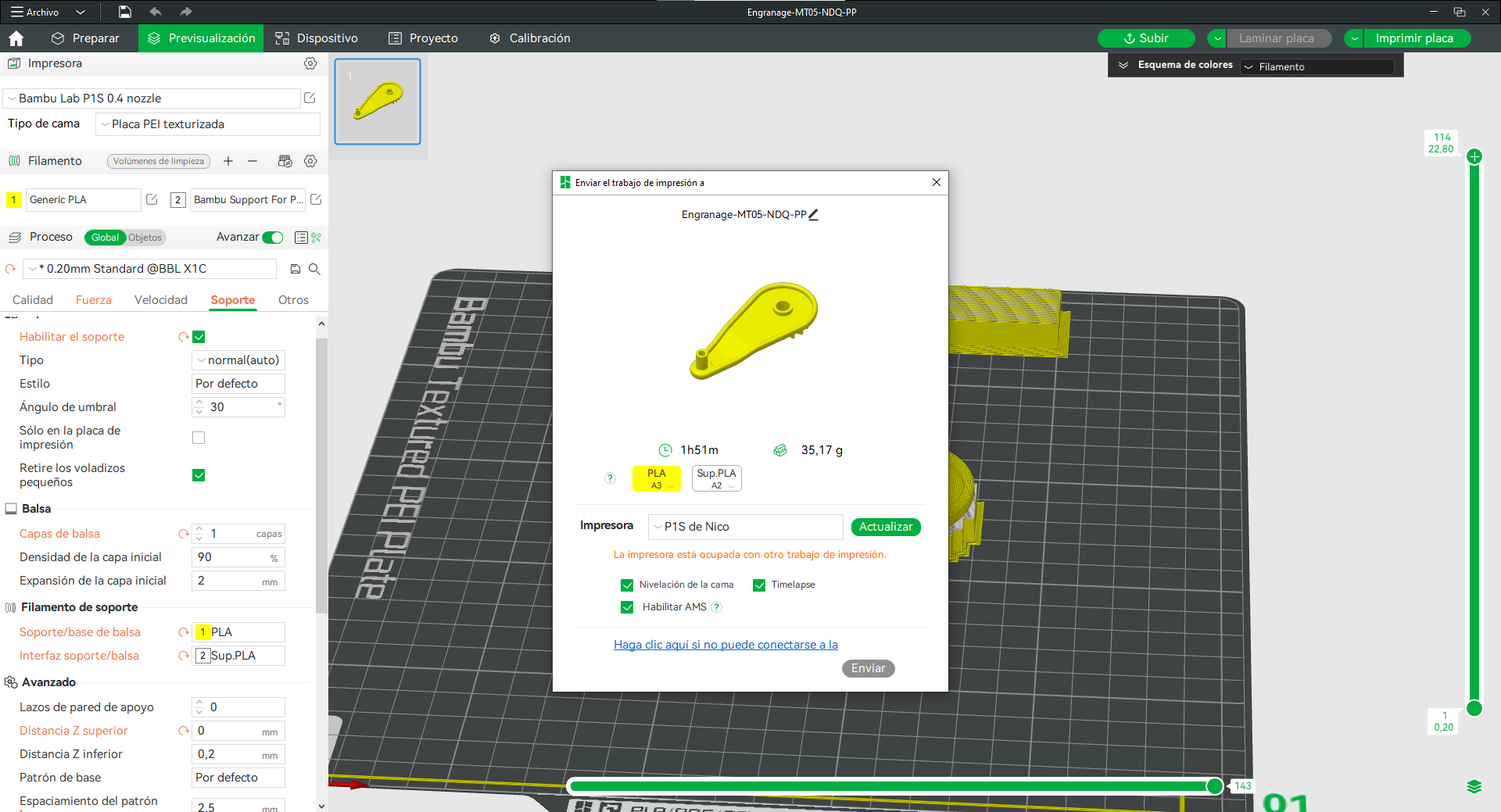Screen dimensions: 1501x812
Task: Click Volúmenes de limpieza button
Action: click(159, 161)
